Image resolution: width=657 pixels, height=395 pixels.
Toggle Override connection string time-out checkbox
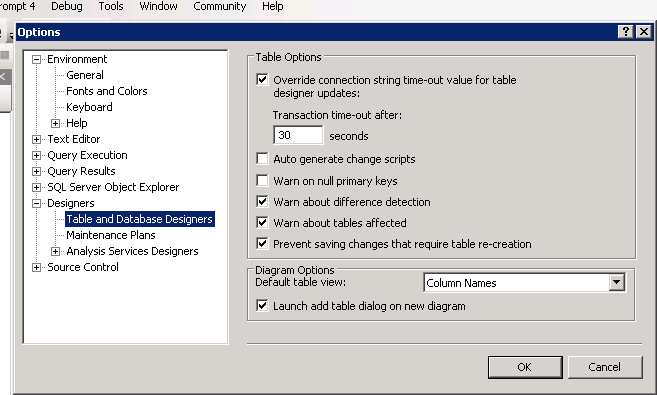coord(262,79)
